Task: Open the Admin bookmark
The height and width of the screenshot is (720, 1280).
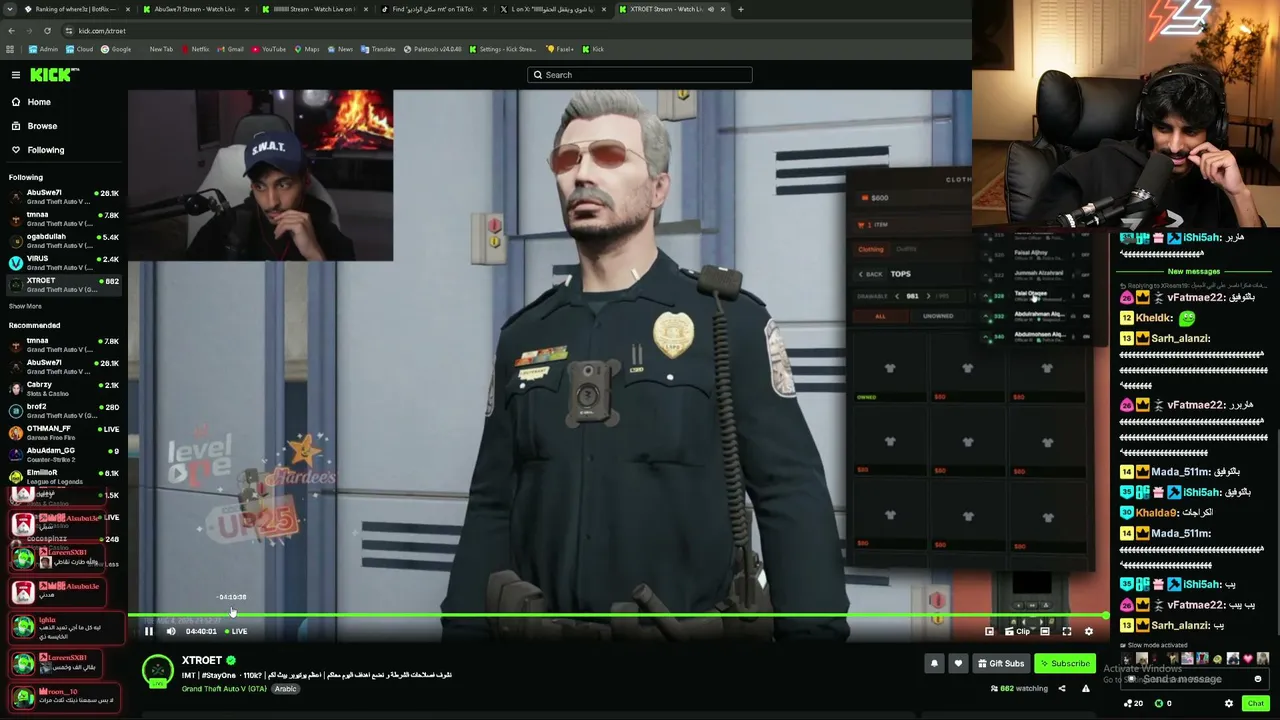Action: (x=43, y=49)
